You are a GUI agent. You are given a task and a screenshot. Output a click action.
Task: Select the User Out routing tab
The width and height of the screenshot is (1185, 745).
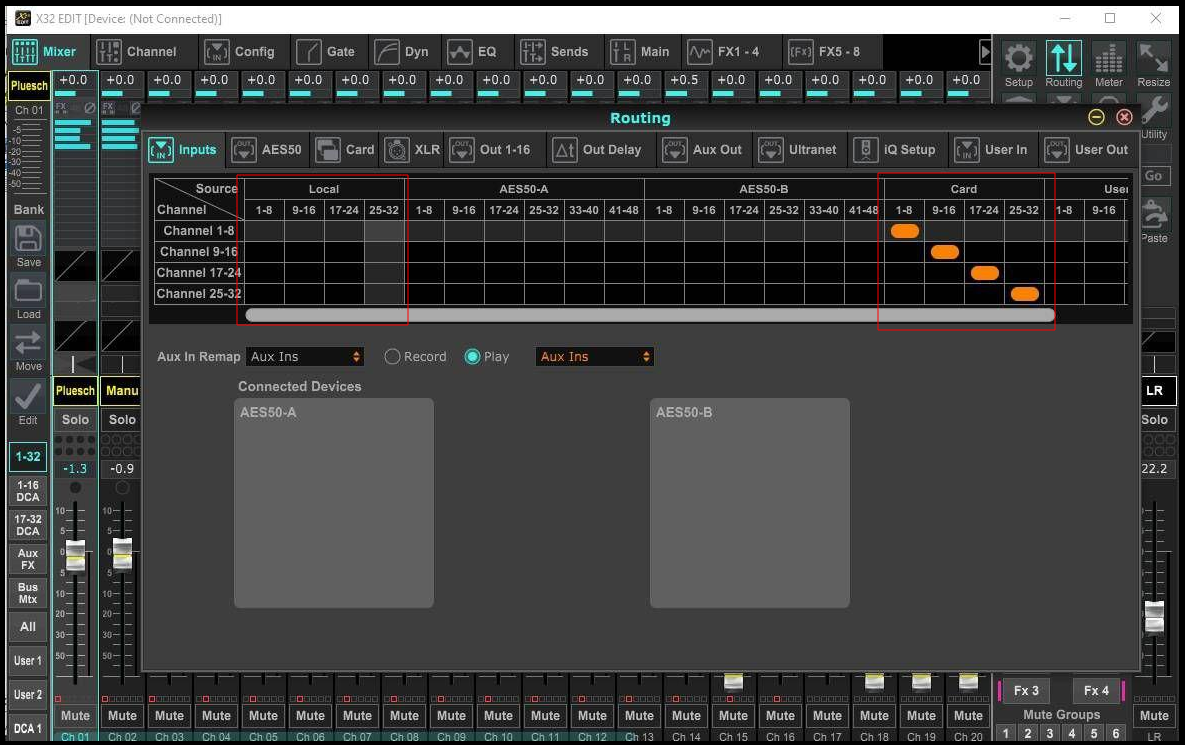click(1087, 150)
